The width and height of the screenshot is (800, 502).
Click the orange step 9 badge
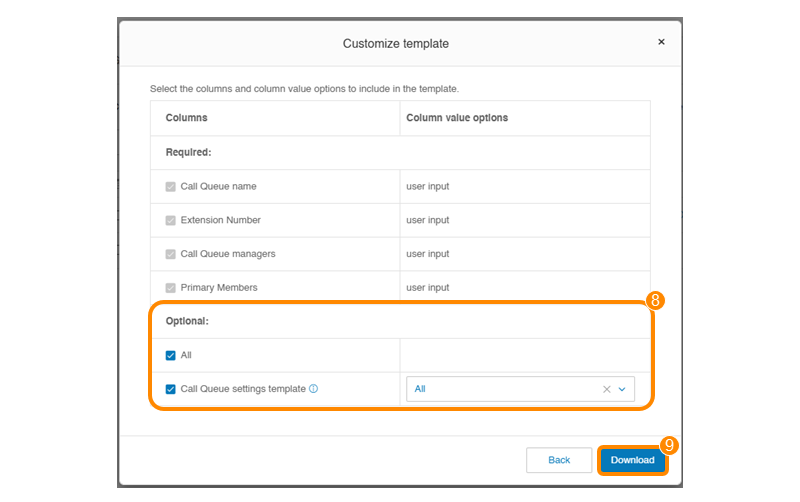point(670,446)
